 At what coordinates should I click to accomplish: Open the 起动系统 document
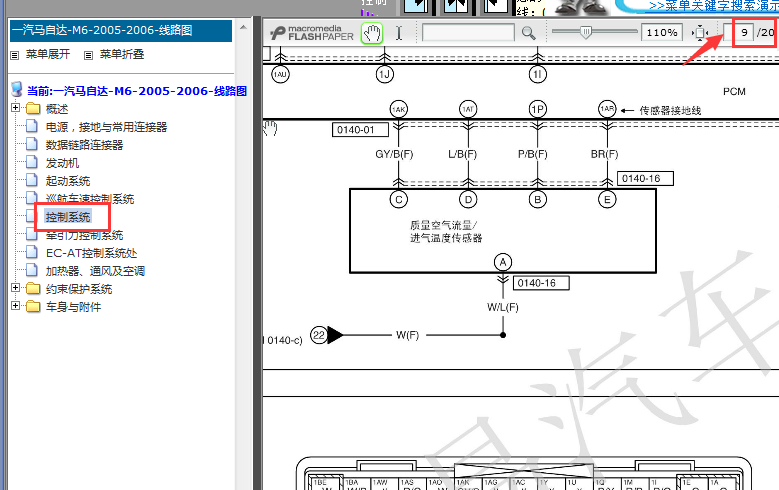point(68,181)
